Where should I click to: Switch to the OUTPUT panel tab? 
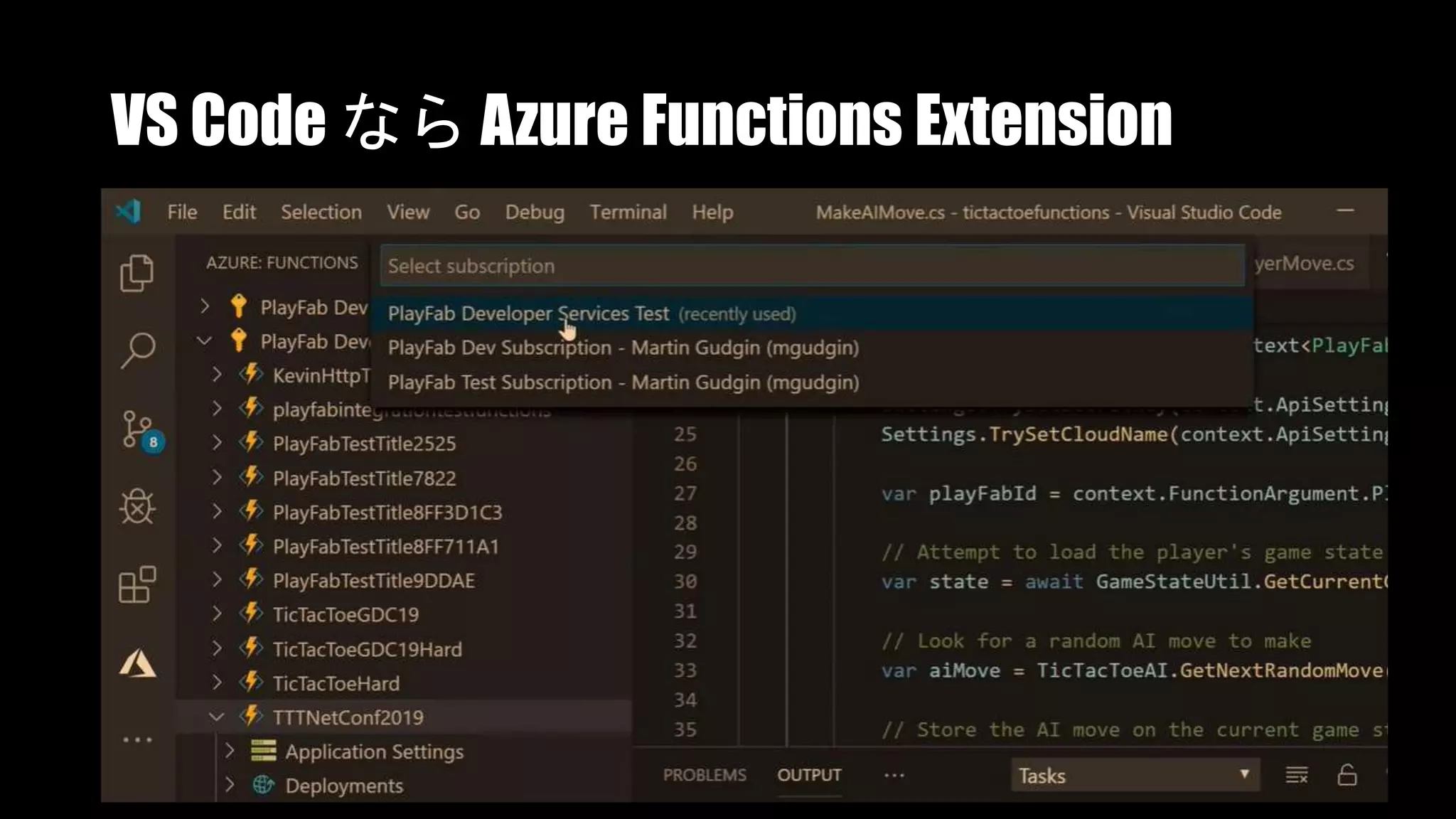(x=809, y=775)
